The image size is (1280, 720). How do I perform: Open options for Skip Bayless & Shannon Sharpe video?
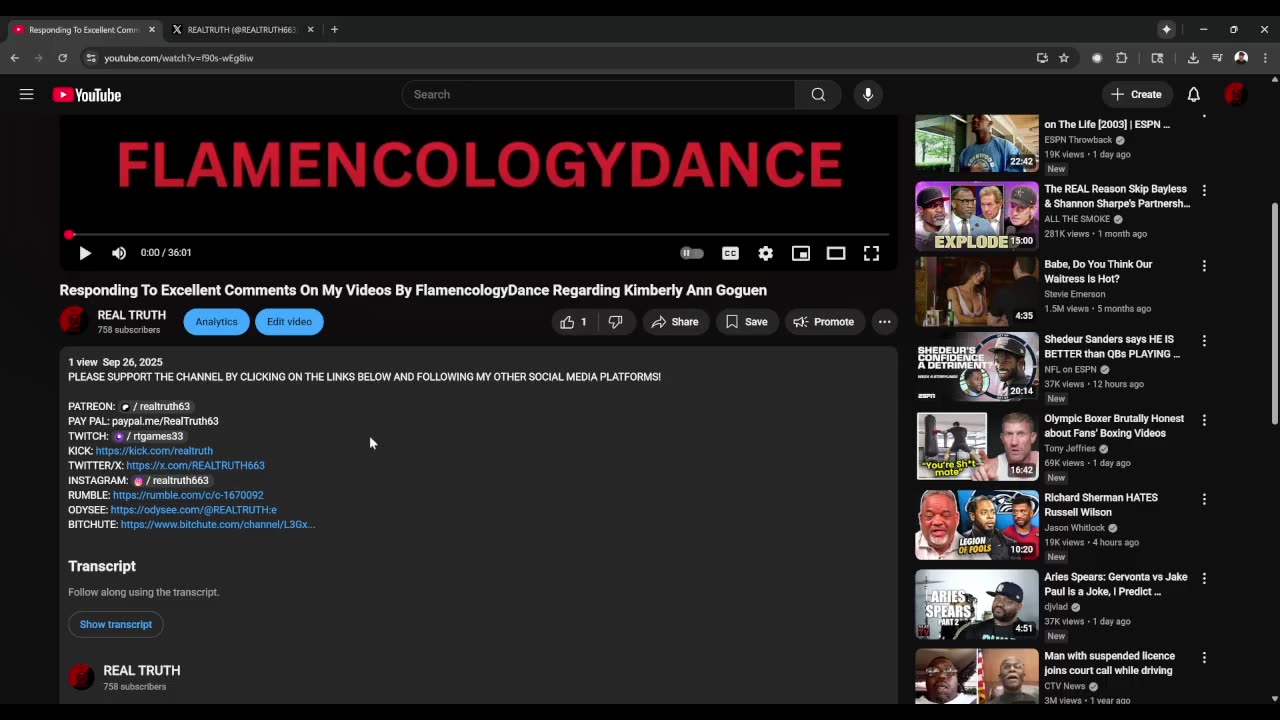(1204, 190)
